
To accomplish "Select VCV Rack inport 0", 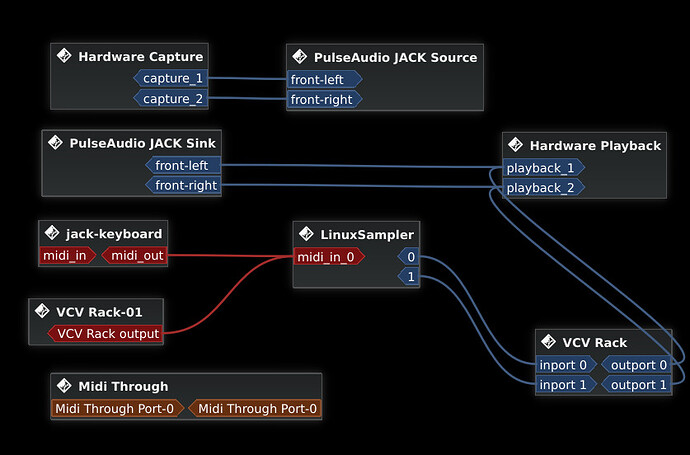I will (566, 365).
